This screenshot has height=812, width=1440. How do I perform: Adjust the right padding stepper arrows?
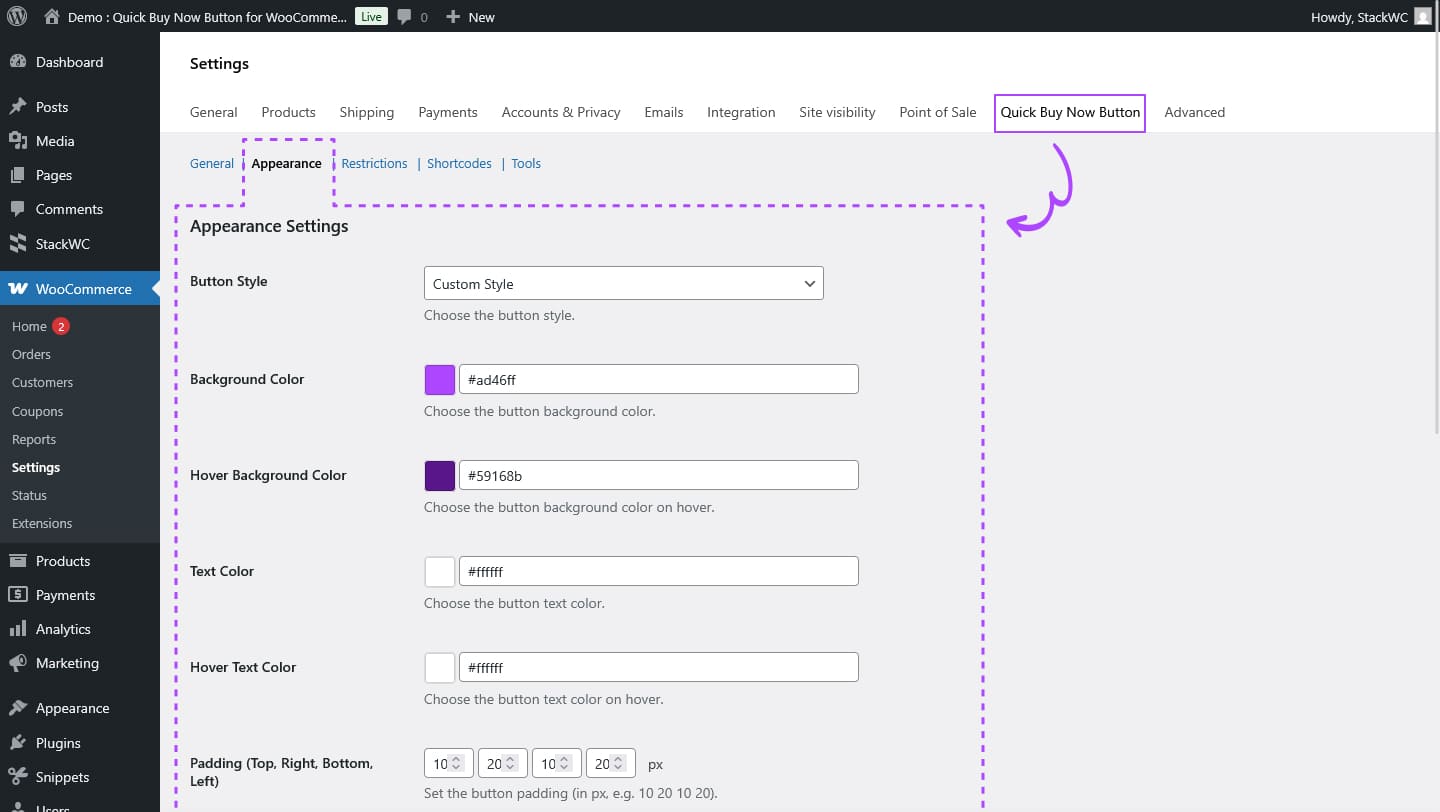pyautogui.click(x=510, y=764)
